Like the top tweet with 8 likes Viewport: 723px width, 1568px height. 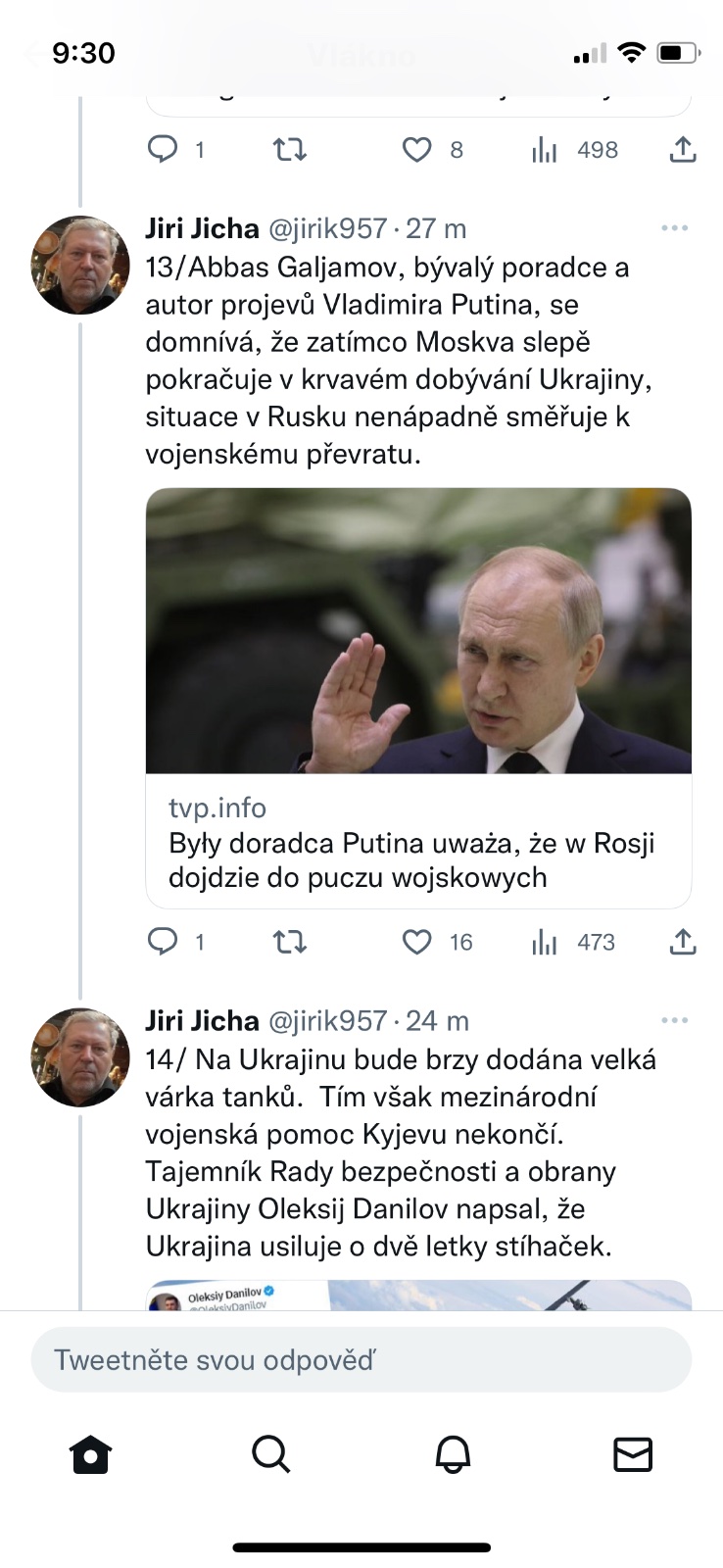[x=417, y=150]
